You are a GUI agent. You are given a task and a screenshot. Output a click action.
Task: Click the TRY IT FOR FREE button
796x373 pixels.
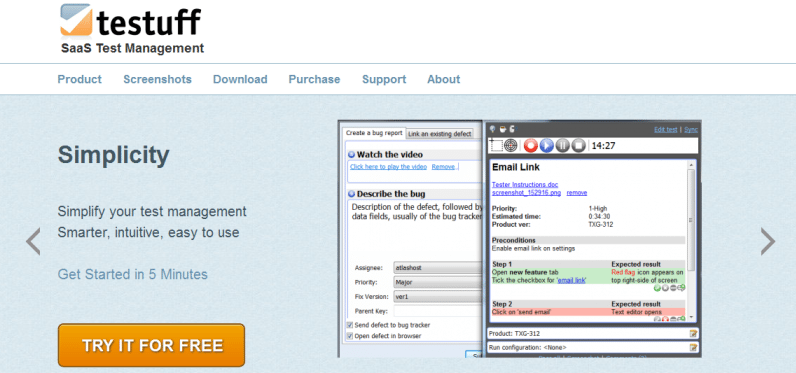[151, 345]
